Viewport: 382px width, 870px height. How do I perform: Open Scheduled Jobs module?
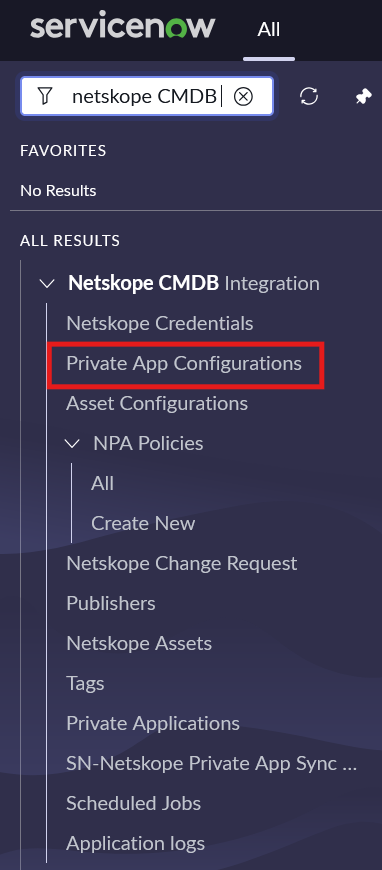133,803
